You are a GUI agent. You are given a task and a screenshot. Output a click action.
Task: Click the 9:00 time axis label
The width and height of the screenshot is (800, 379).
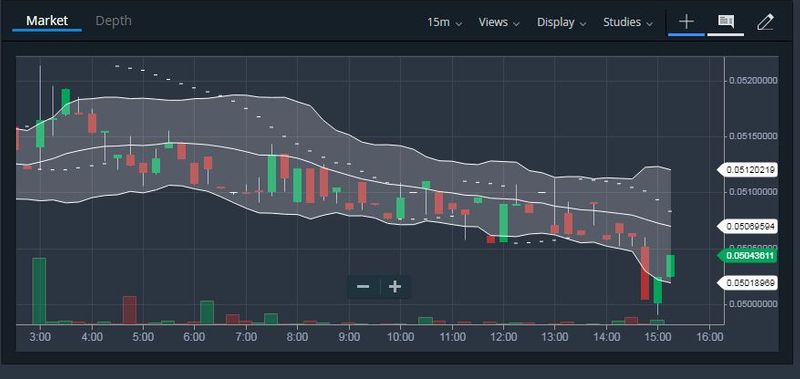[x=349, y=337]
